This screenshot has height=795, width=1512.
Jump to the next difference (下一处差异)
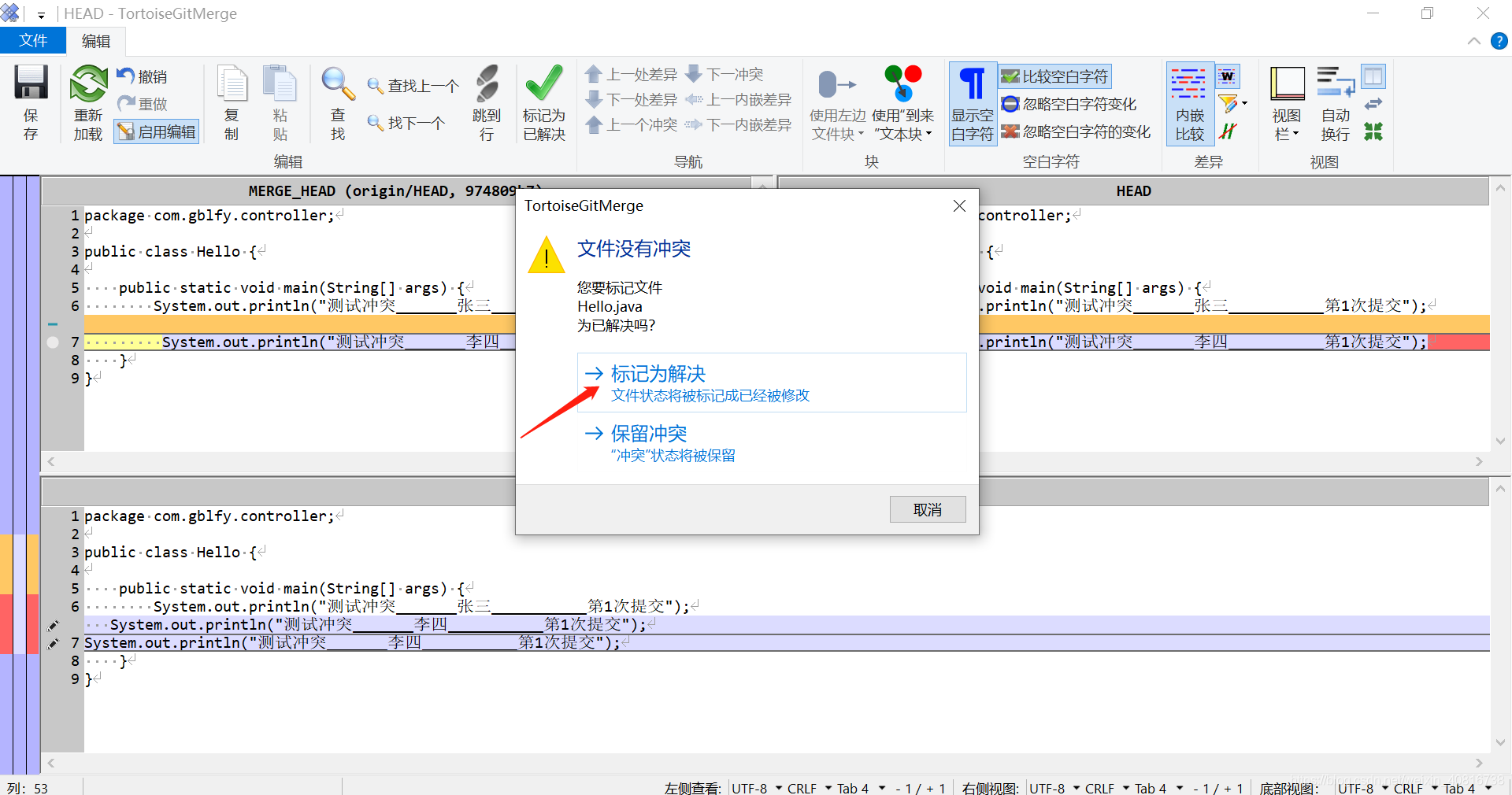point(632,99)
